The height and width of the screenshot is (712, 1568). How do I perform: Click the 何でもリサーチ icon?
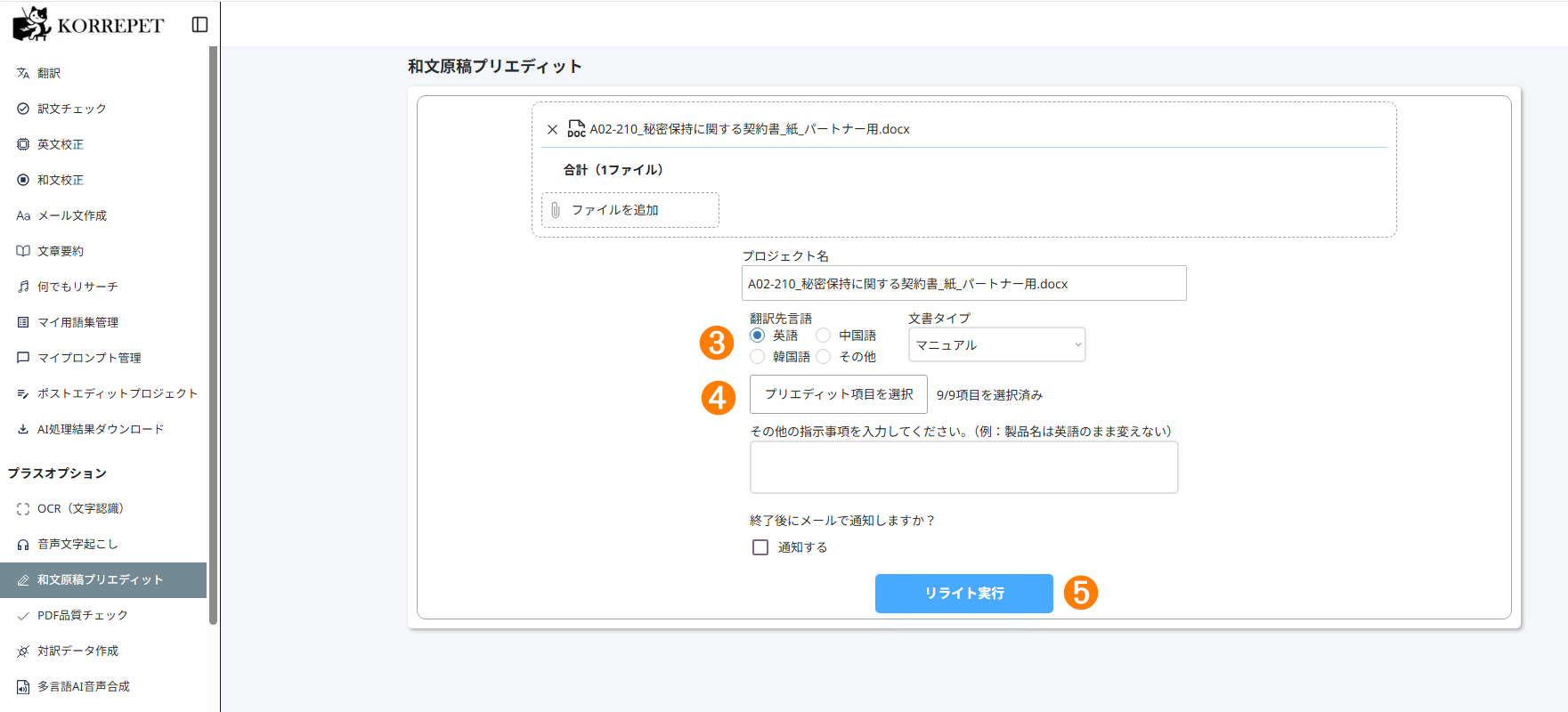(23, 287)
